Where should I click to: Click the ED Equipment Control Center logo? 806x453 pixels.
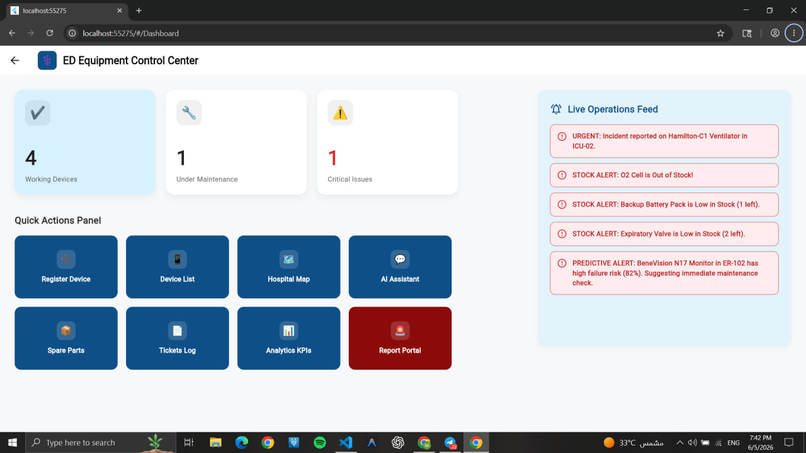coord(47,61)
